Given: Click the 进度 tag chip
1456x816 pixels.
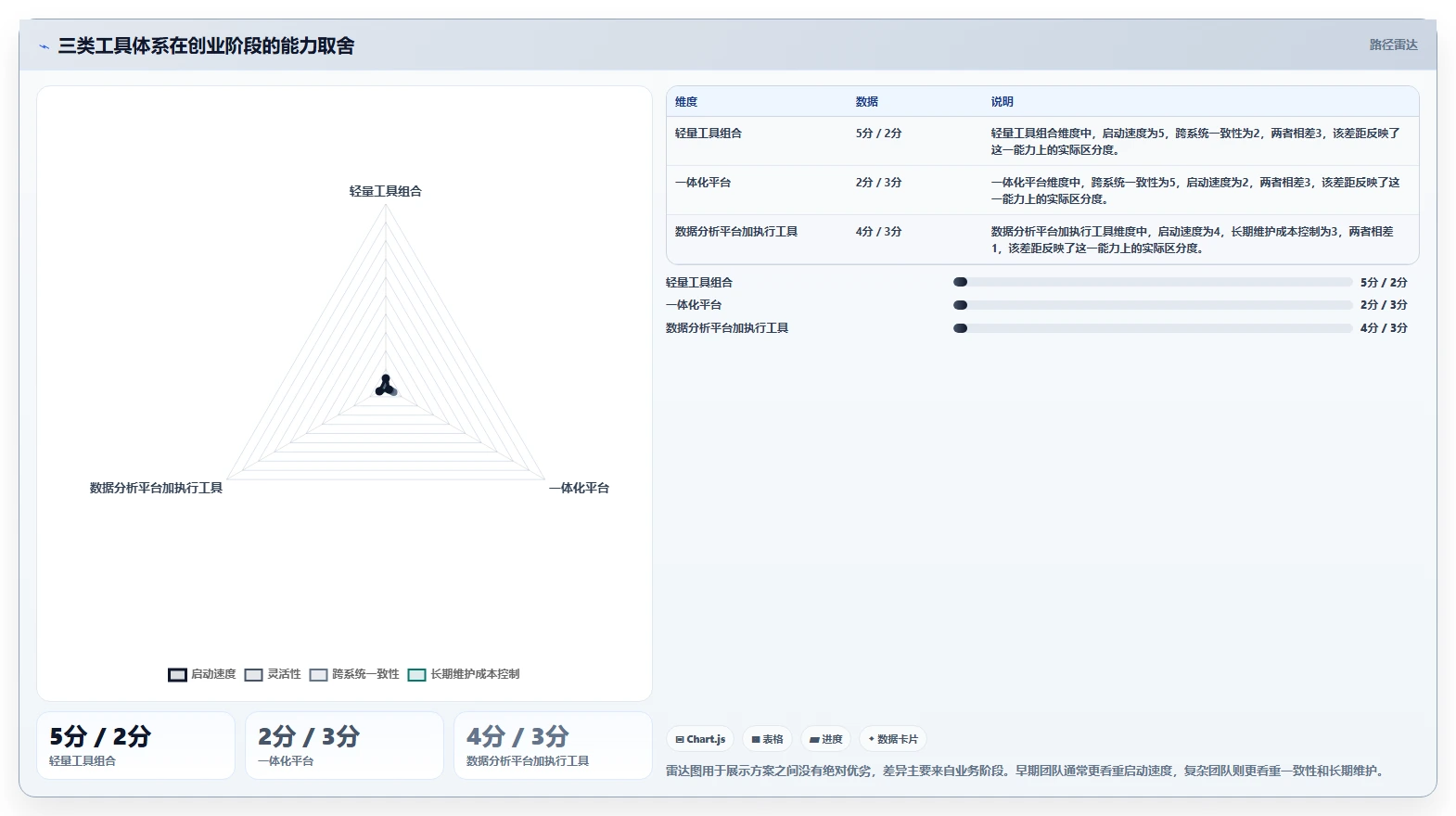Looking at the screenshot, I should coord(825,739).
